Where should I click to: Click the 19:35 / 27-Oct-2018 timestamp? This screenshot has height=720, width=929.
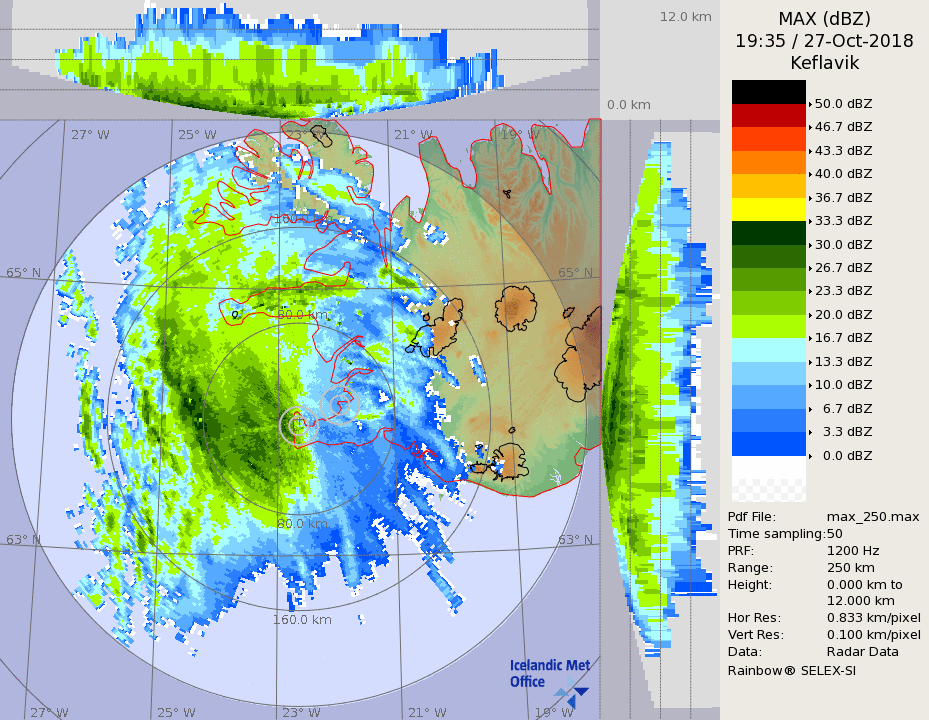click(x=824, y=41)
